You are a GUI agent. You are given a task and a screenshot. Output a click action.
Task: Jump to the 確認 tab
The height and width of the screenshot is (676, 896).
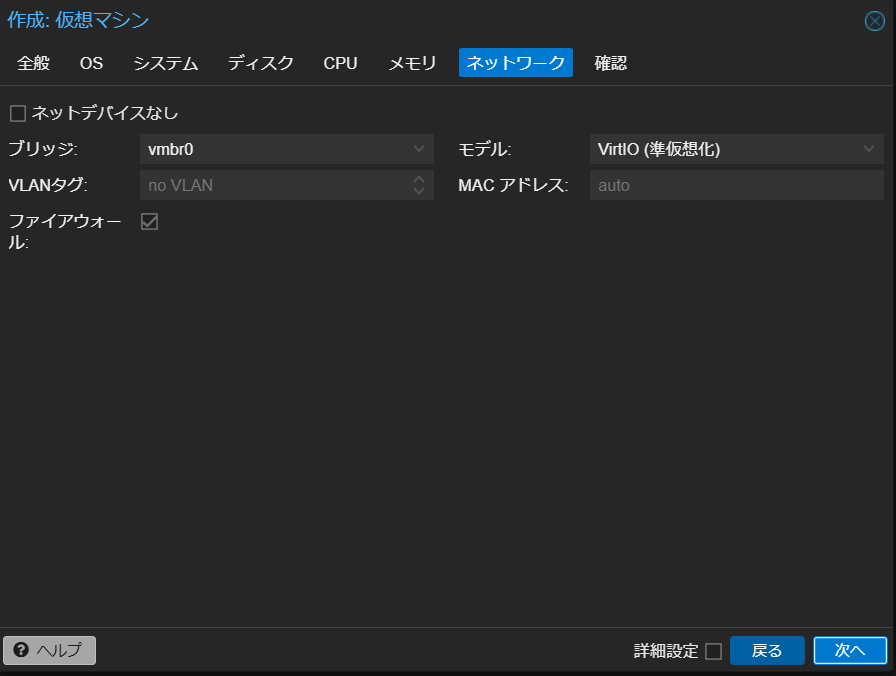611,63
